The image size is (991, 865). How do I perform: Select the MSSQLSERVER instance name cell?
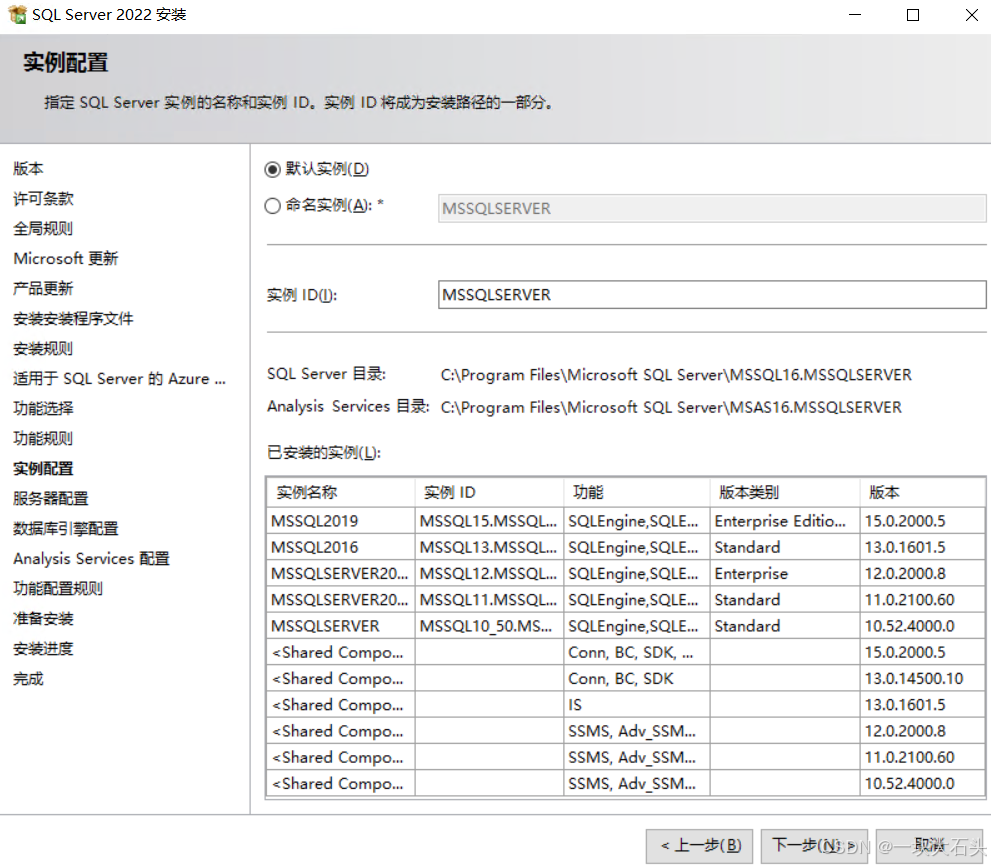pos(341,626)
